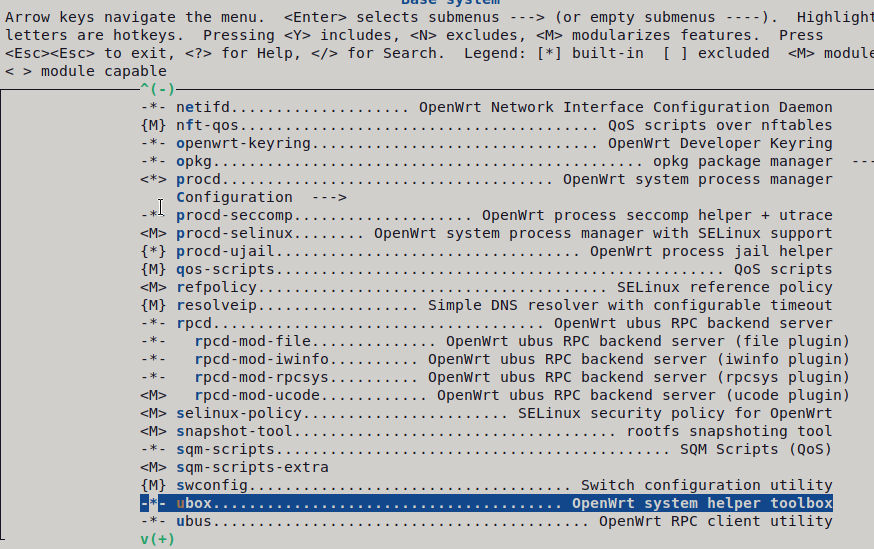Viewport: 874px width, 549px height.
Task: Toggle {M} marker for swconfig
Action: pyautogui.click(x=153, y=485)
